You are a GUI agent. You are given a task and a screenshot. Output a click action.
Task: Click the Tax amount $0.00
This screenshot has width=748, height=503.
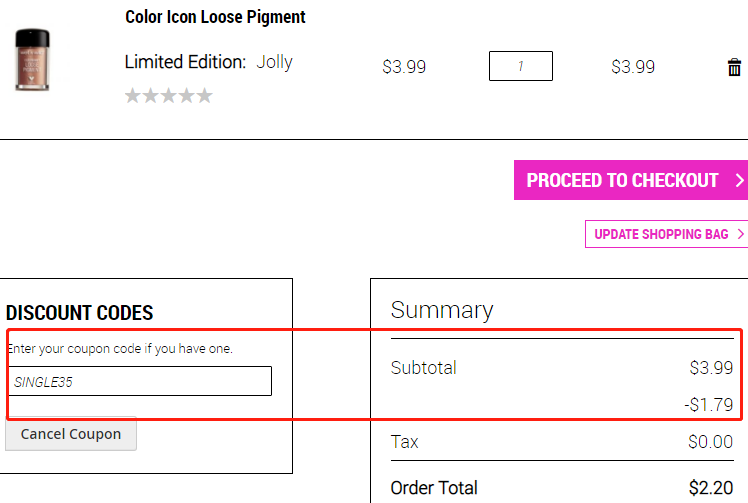710,441
